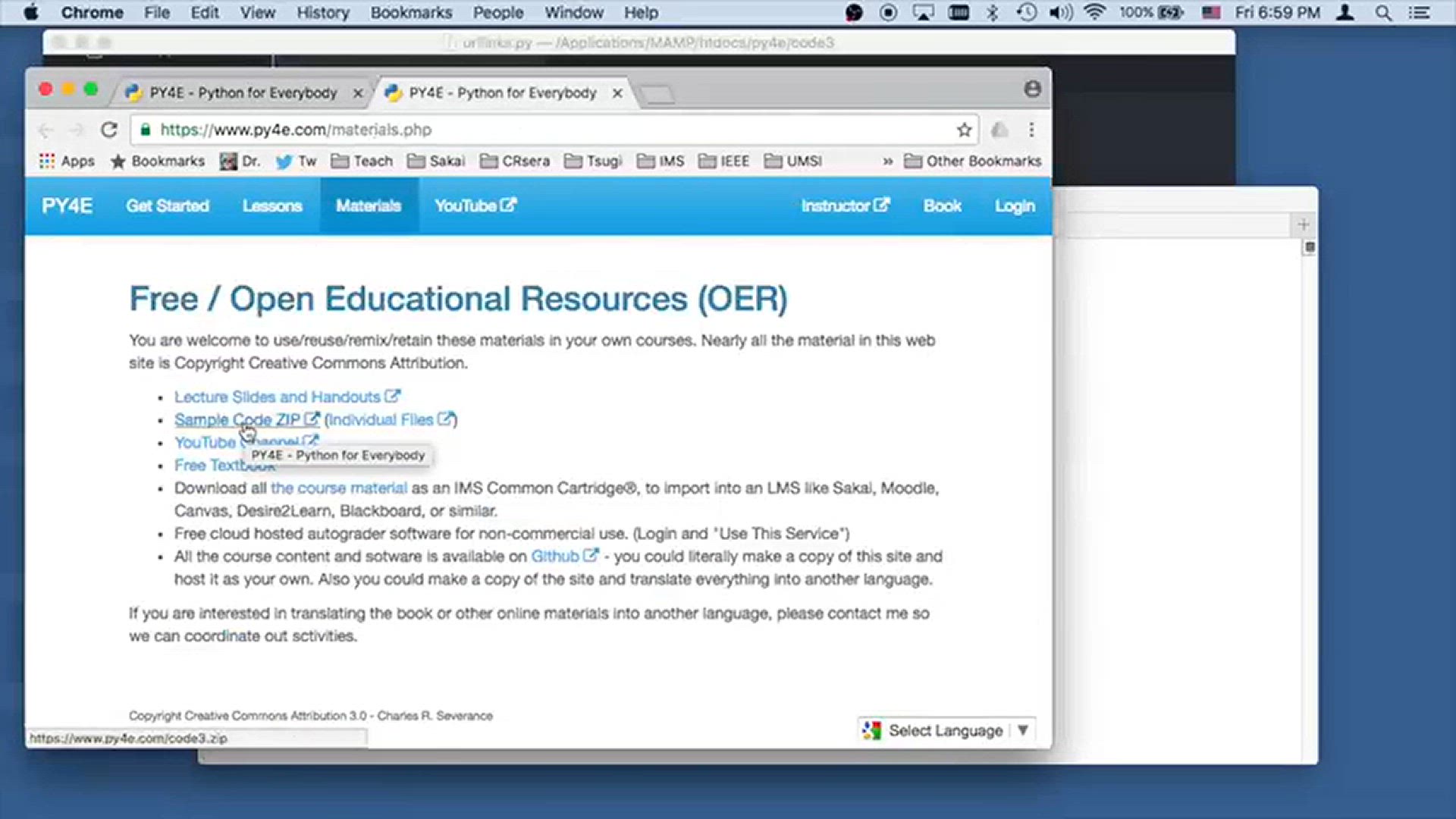Open the Book page
Viewport: 1456px width, 819px height.
(943, 206)
